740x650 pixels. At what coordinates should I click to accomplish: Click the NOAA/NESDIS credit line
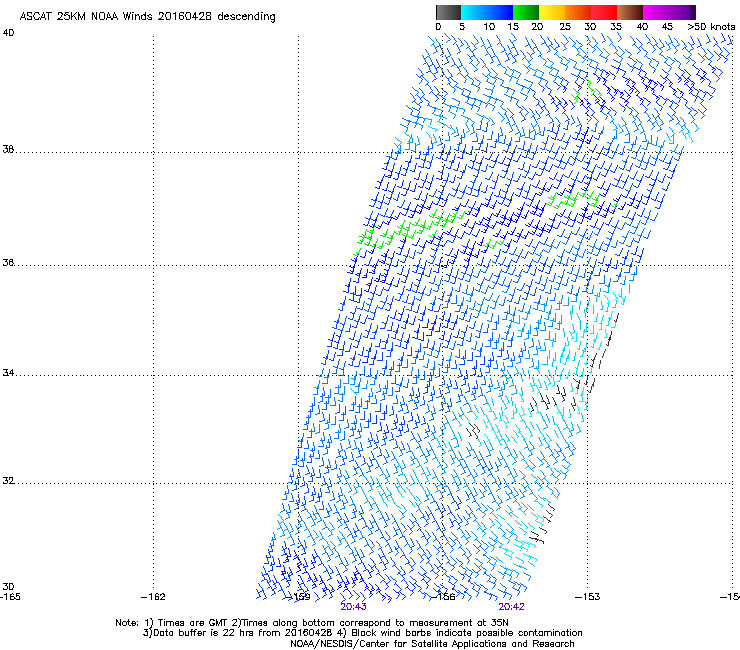[x=432, y=644]
